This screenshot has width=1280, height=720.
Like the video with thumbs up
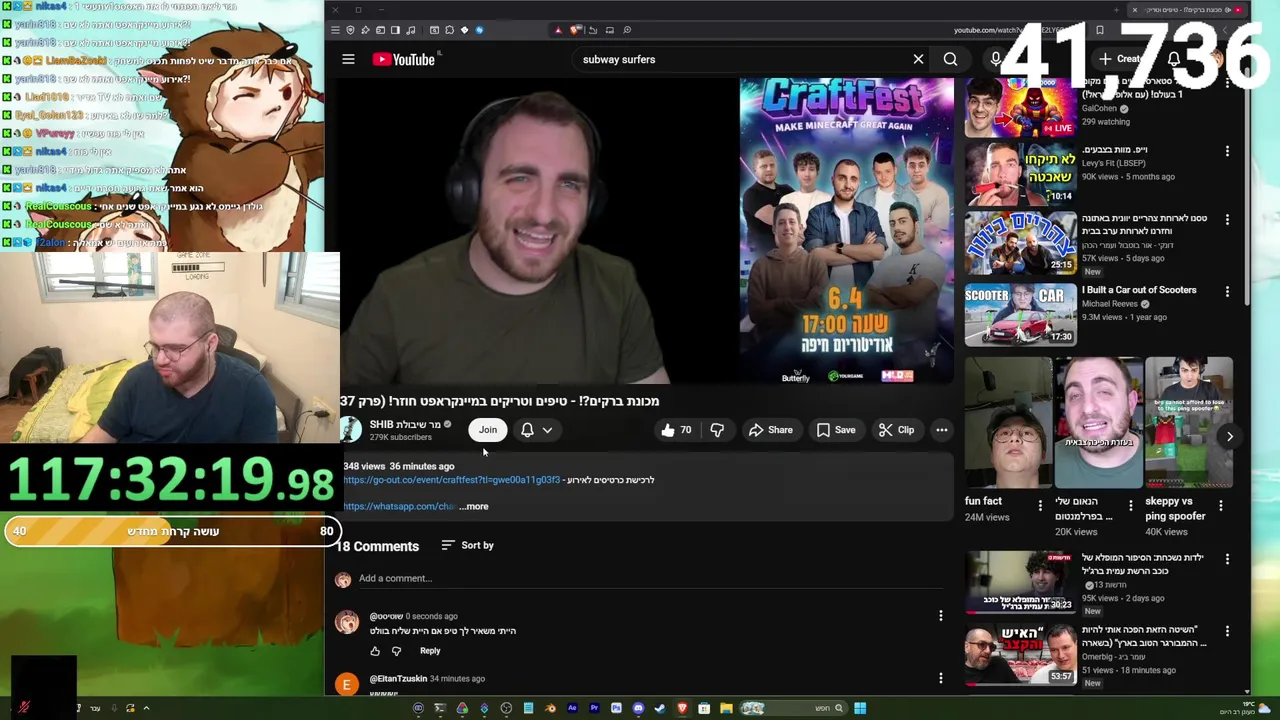pyautogui.click(x=676, y=430)
